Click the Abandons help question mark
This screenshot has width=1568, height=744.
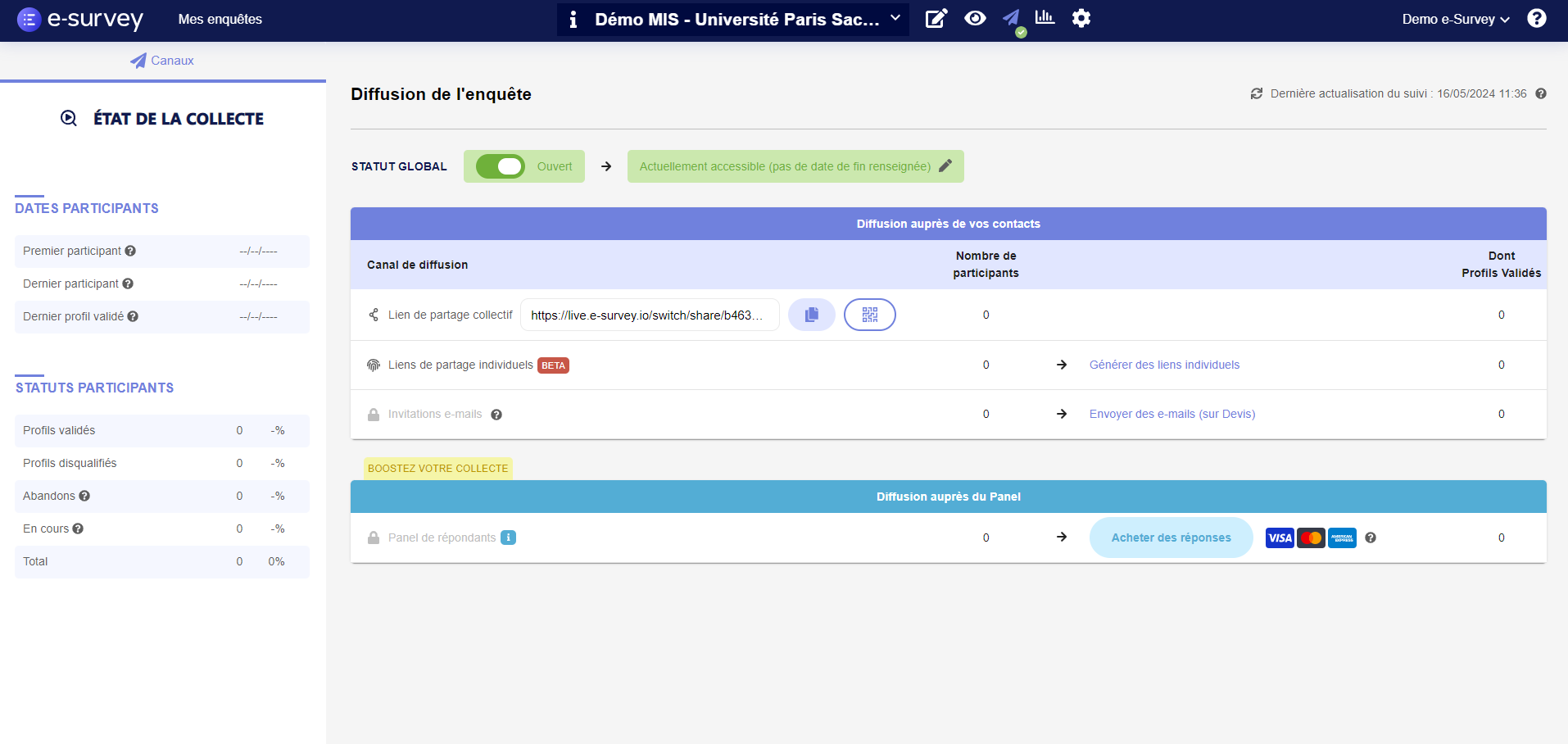pyautogui.click(x=84, y=496)
